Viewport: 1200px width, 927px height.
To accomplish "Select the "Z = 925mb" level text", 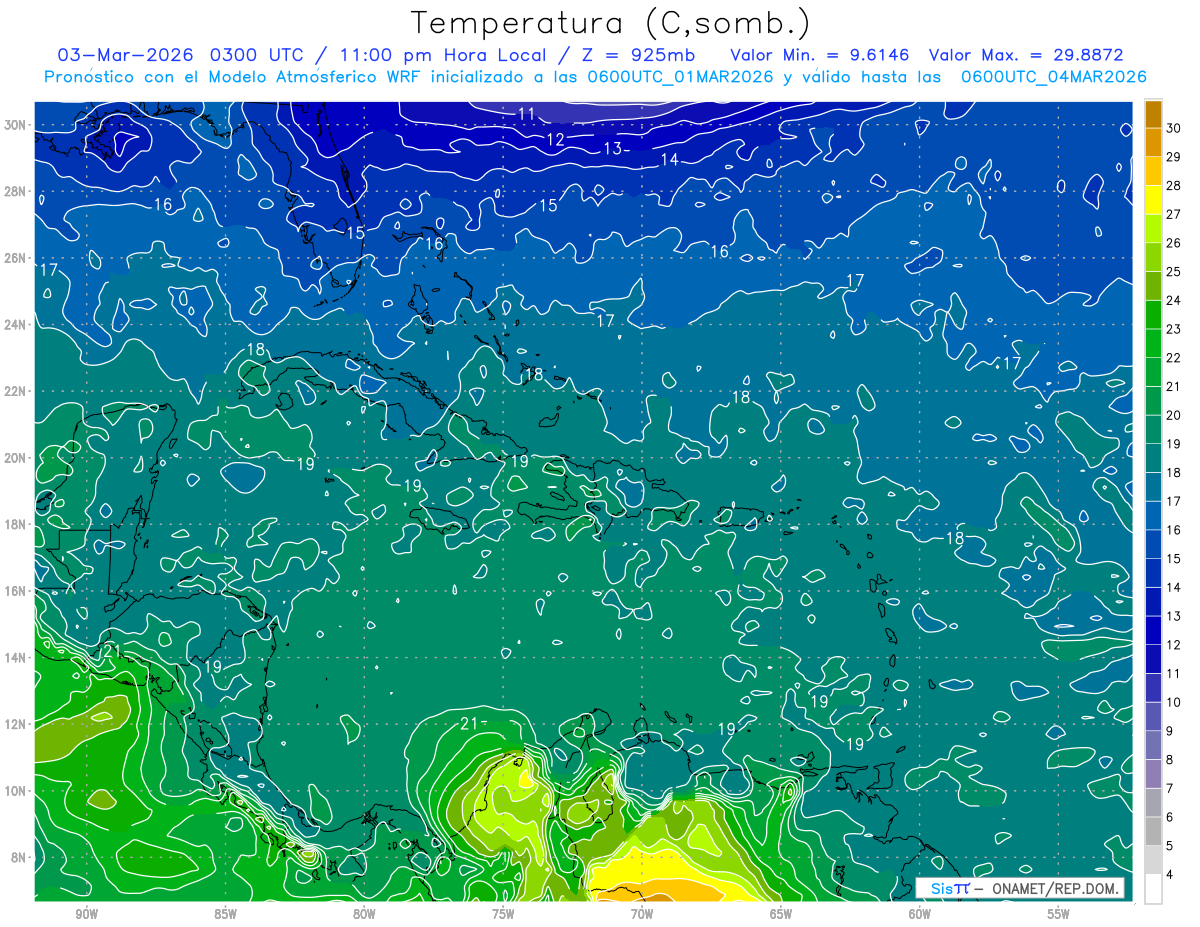I will (638, 55).
